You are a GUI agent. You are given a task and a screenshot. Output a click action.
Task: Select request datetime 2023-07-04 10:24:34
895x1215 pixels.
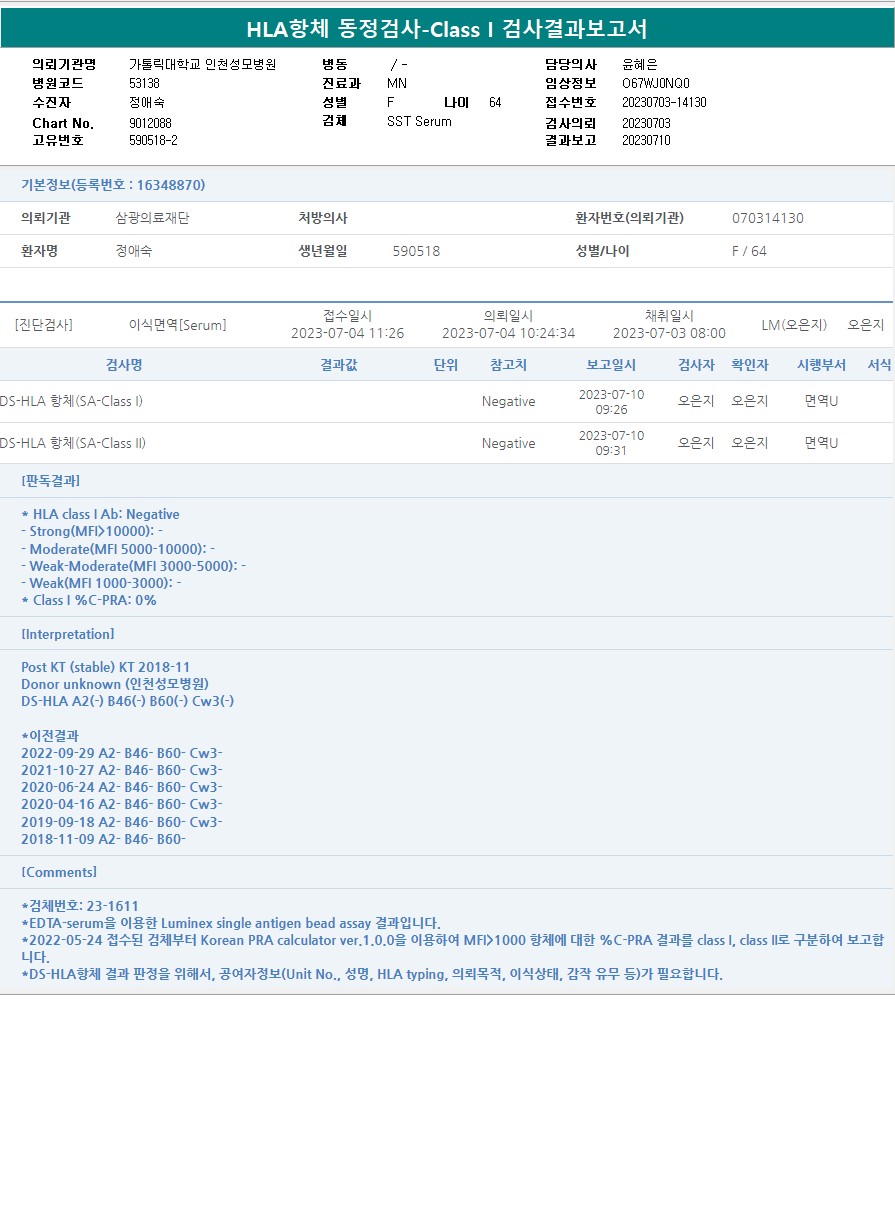click(509, 333)
